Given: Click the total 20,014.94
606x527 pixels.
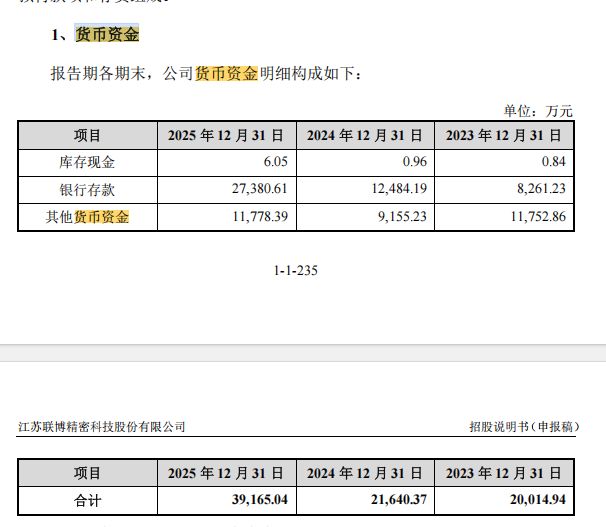Looking at the screenshot, I should click(538, 500).
